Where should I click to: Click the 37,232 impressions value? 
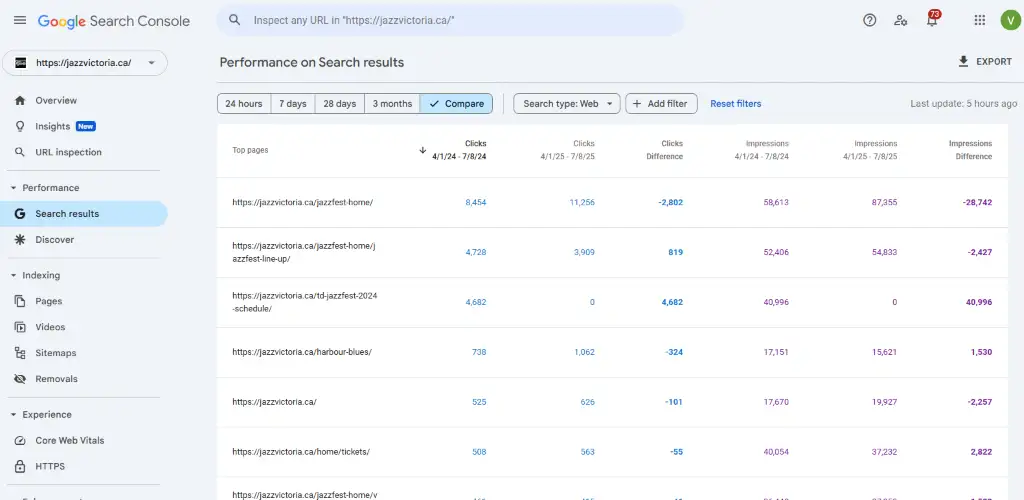884,452
